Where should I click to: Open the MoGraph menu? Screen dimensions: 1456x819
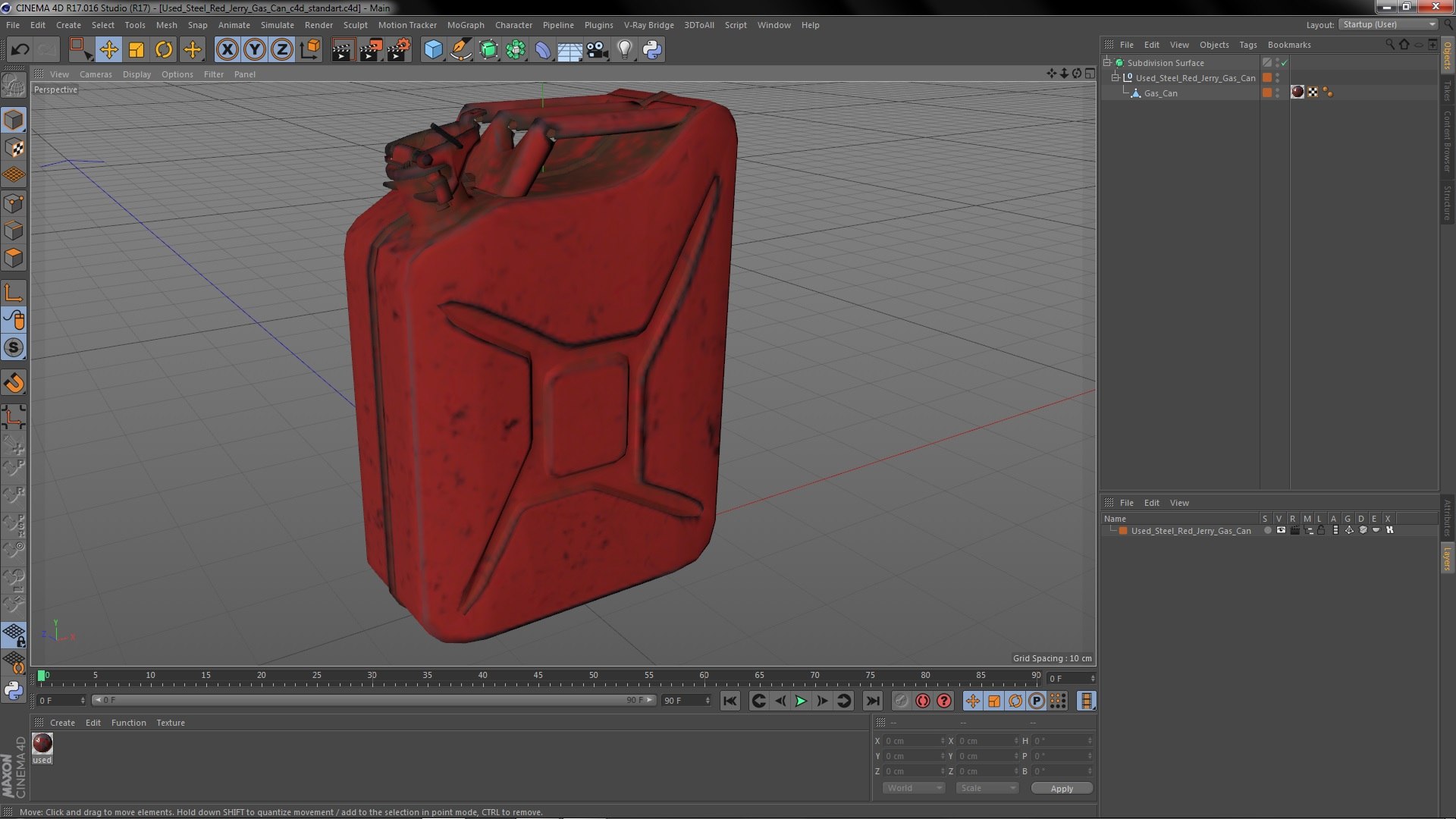465,25
